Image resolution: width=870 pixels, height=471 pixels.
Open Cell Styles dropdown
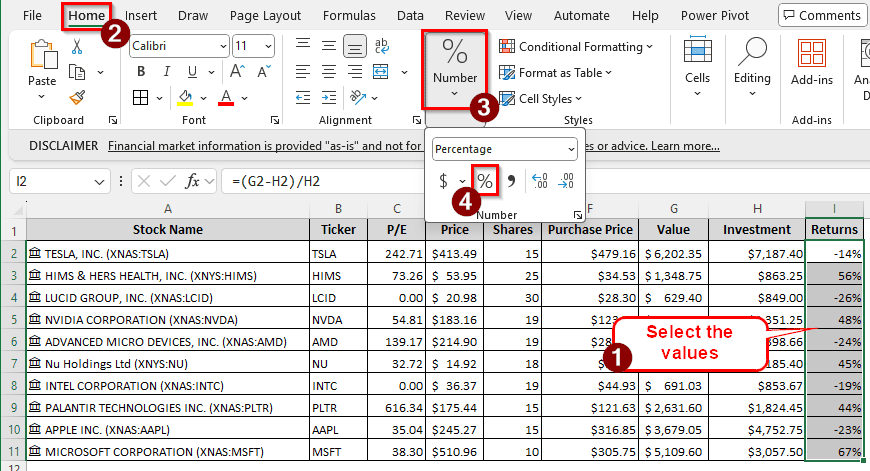click(540, 99)
